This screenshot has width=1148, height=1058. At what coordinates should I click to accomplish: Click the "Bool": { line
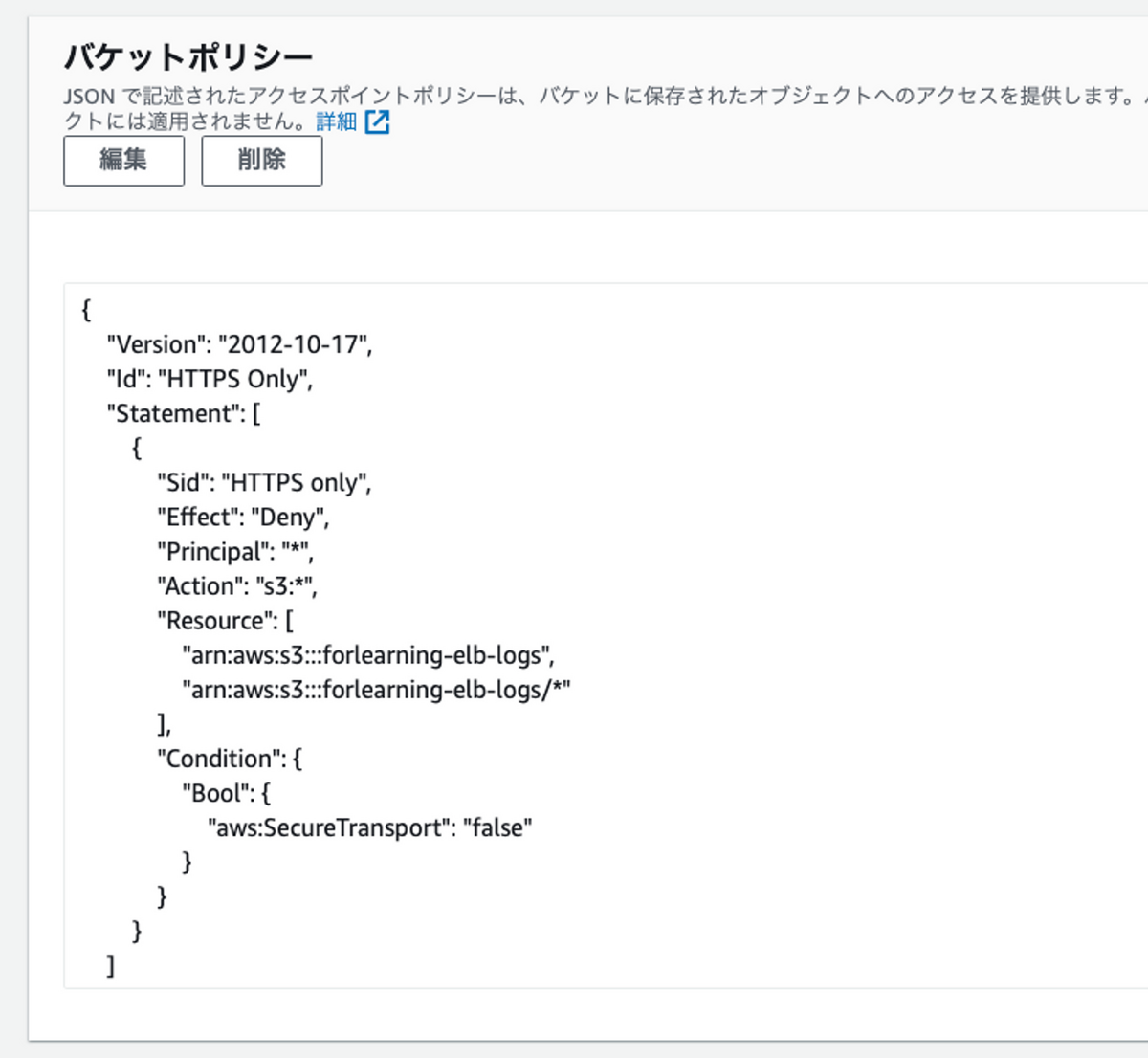pyautogui.click(x=226, y=793)
